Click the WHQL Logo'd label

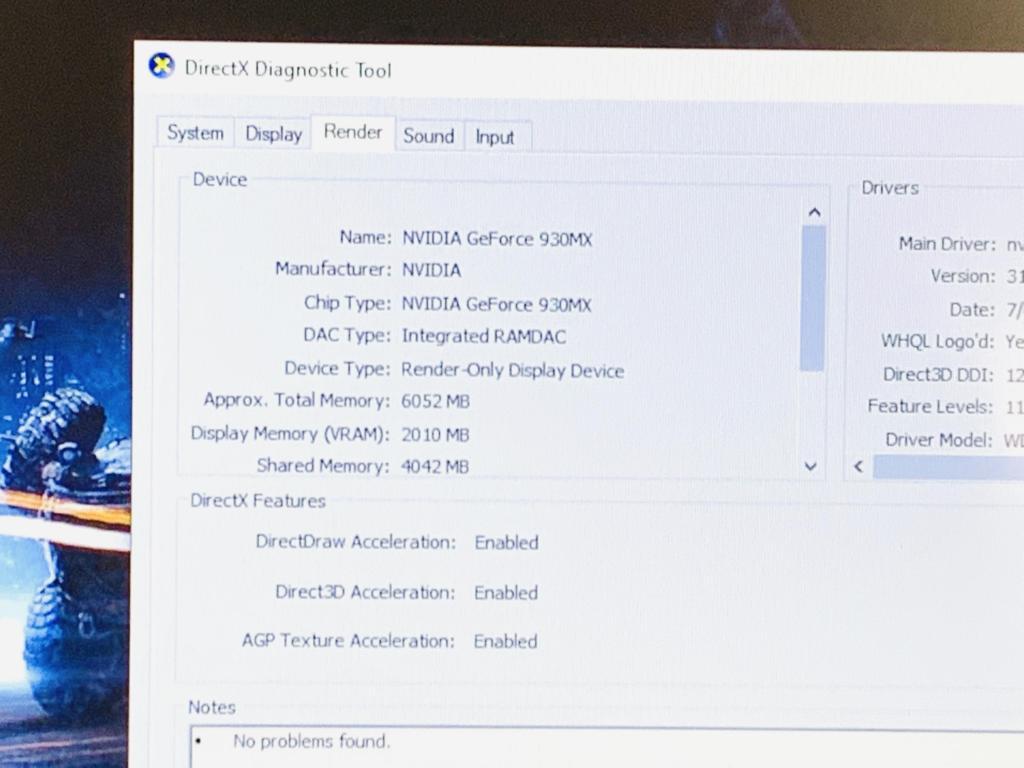(x=938, y=341)
